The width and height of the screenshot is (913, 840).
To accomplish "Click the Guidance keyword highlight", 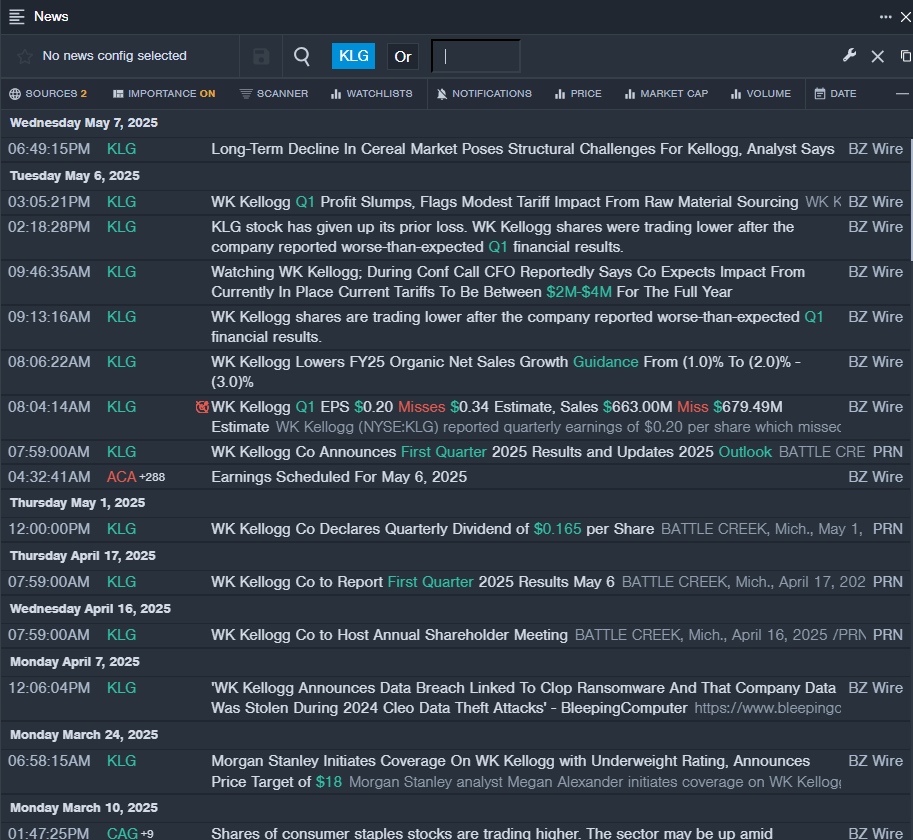I will point(606,362).
